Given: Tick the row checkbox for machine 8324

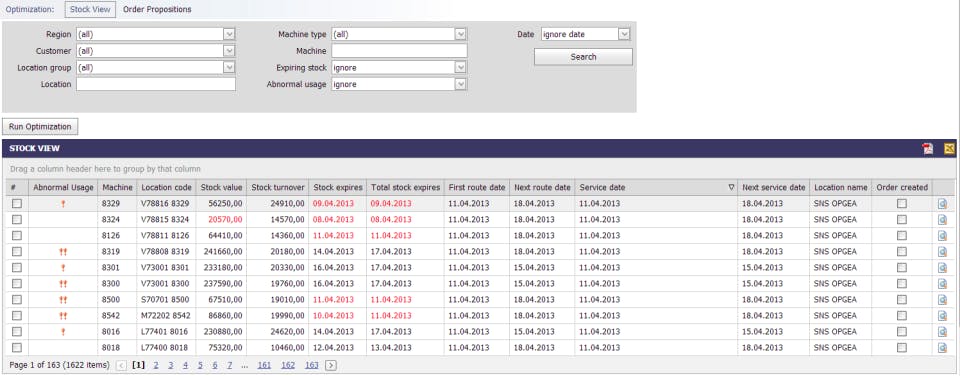Looking at the screenshot, I should pyautogui.click(x=17, y=219).
